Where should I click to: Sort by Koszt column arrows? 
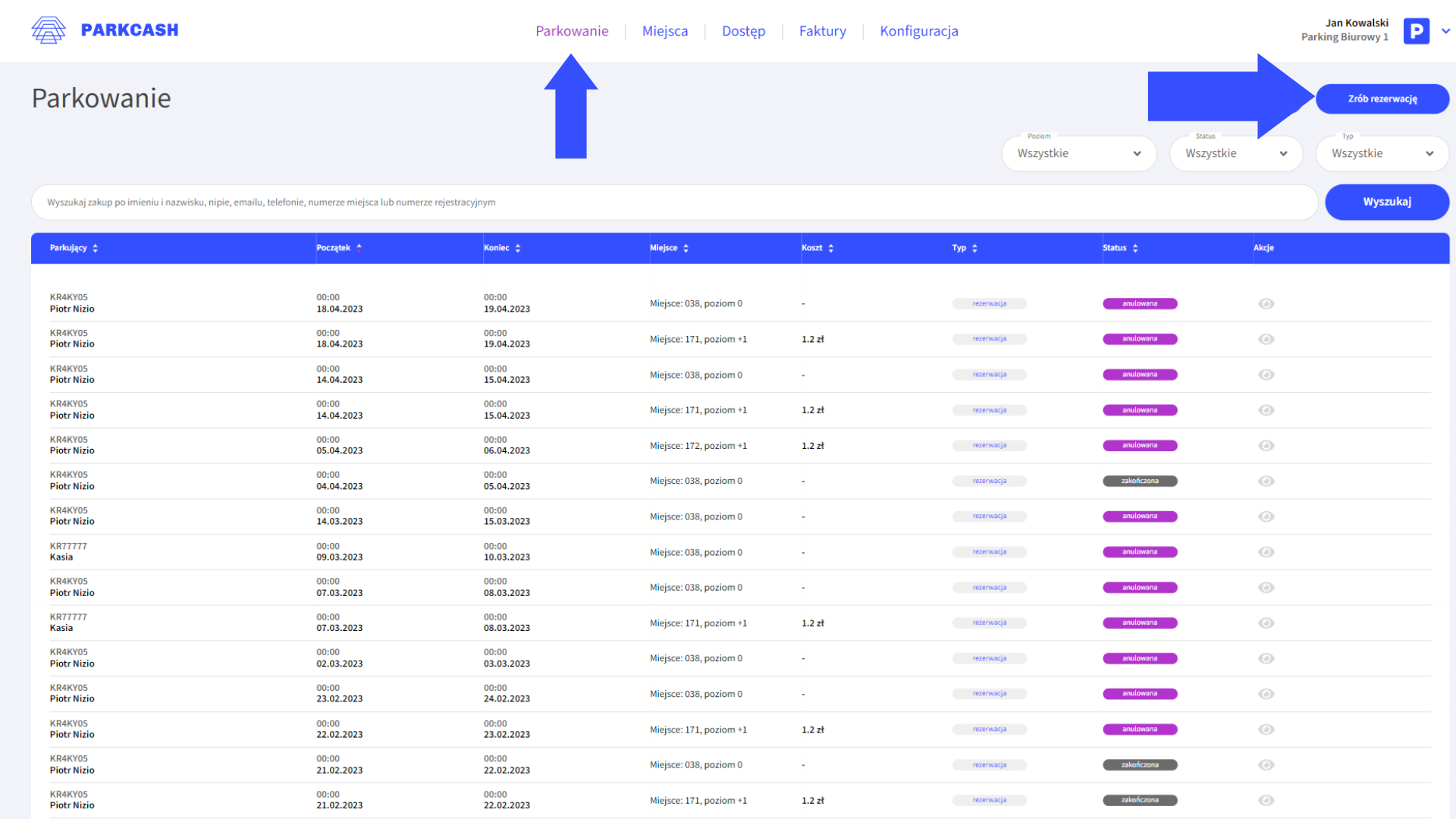pos(831,248)
